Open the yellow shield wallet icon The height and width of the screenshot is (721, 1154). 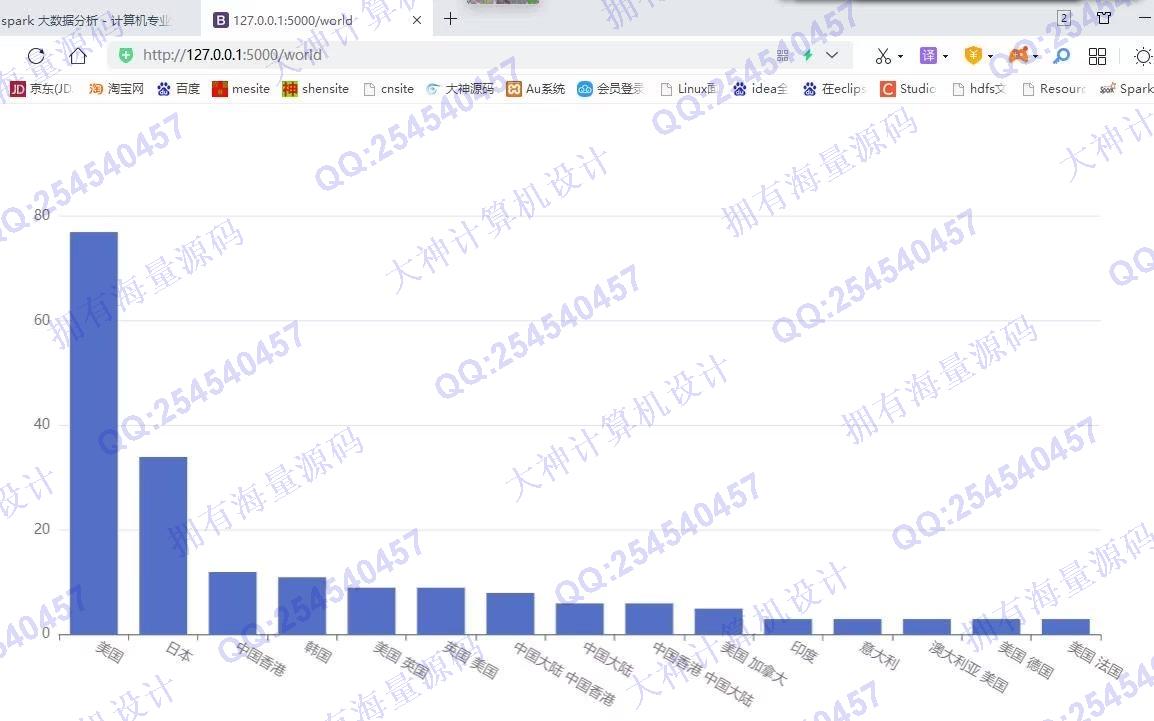click(973, 55)
